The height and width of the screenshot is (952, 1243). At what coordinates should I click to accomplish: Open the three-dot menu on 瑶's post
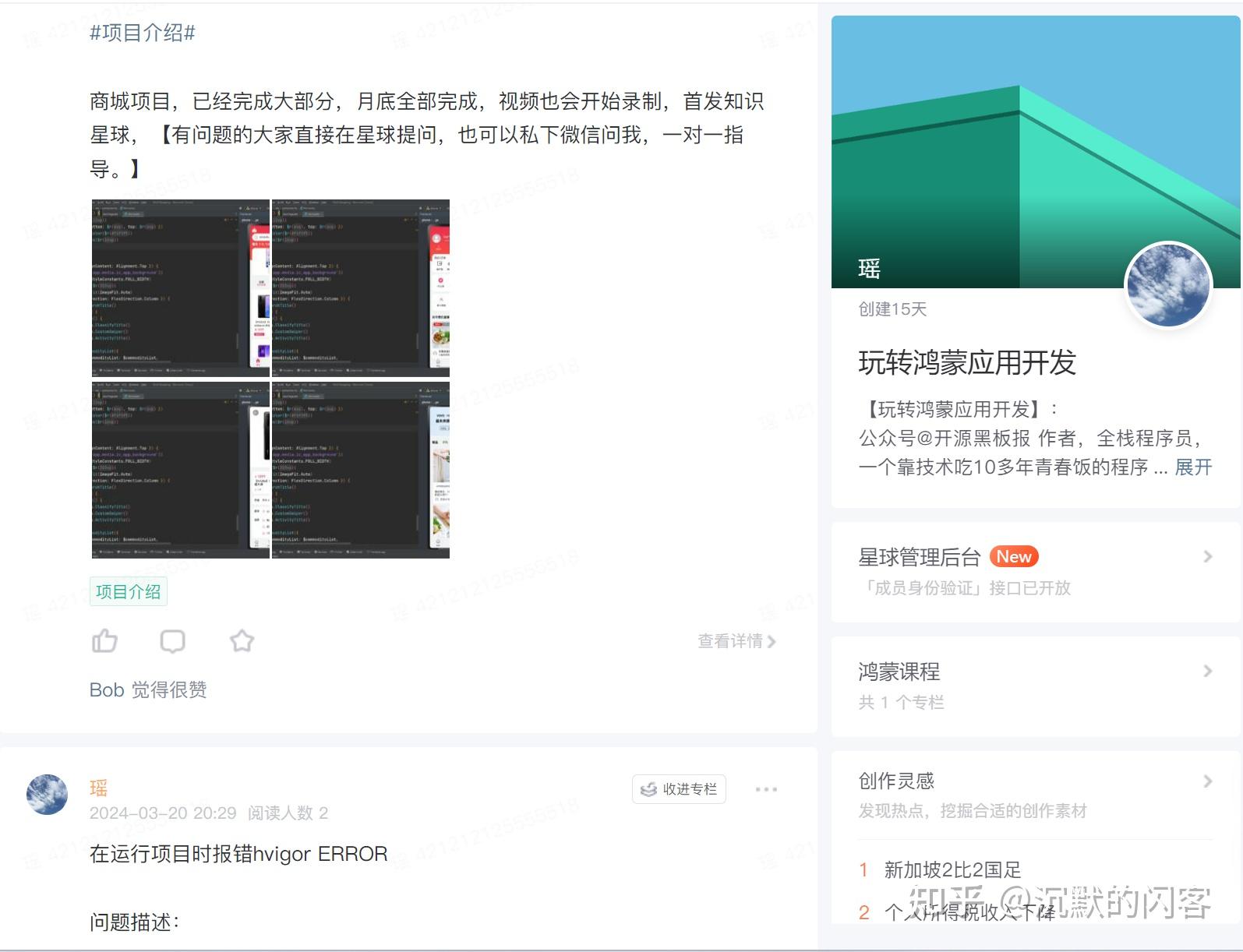(x=766, y=789)
